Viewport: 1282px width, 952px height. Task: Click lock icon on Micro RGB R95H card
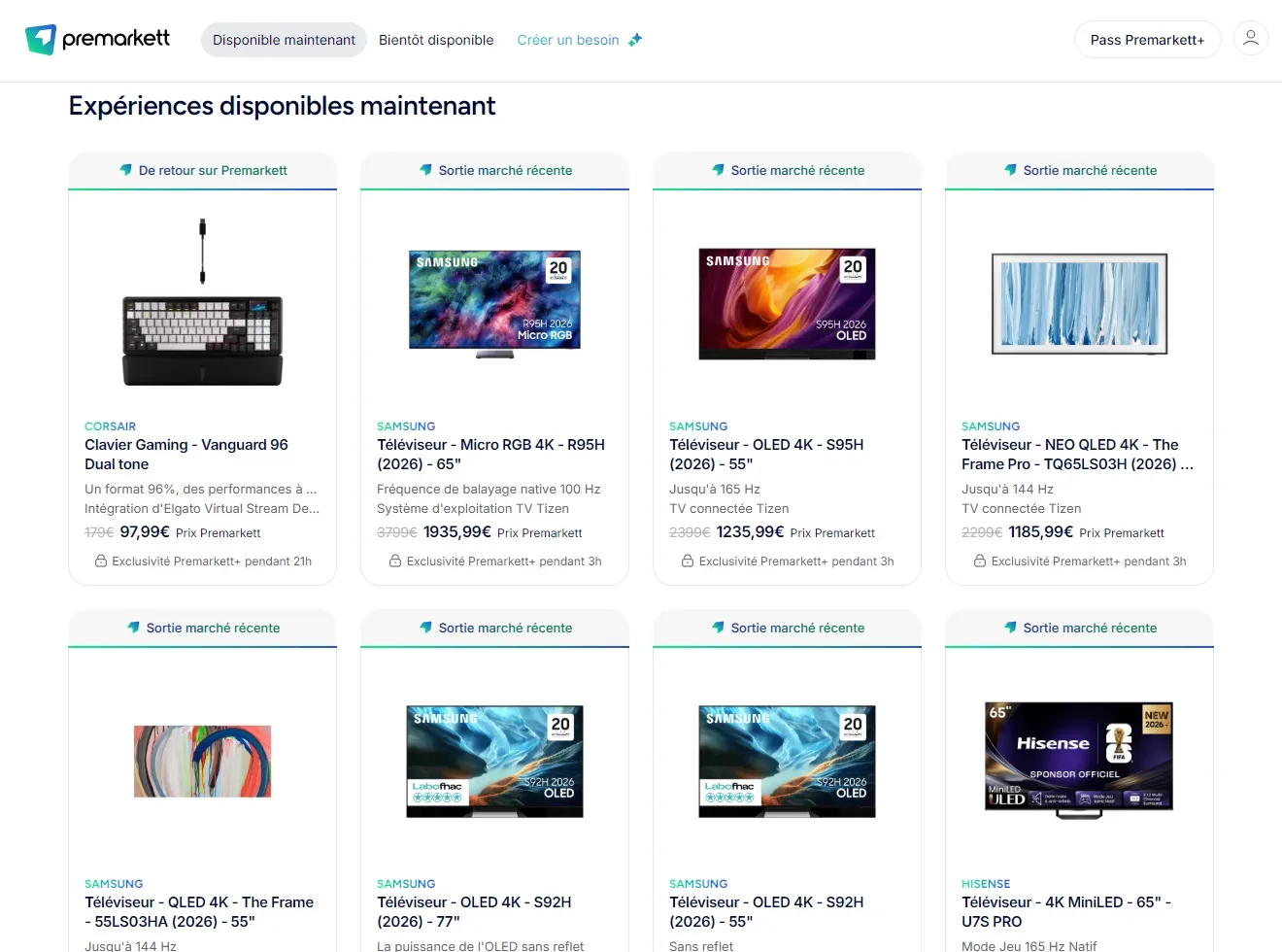395,561
